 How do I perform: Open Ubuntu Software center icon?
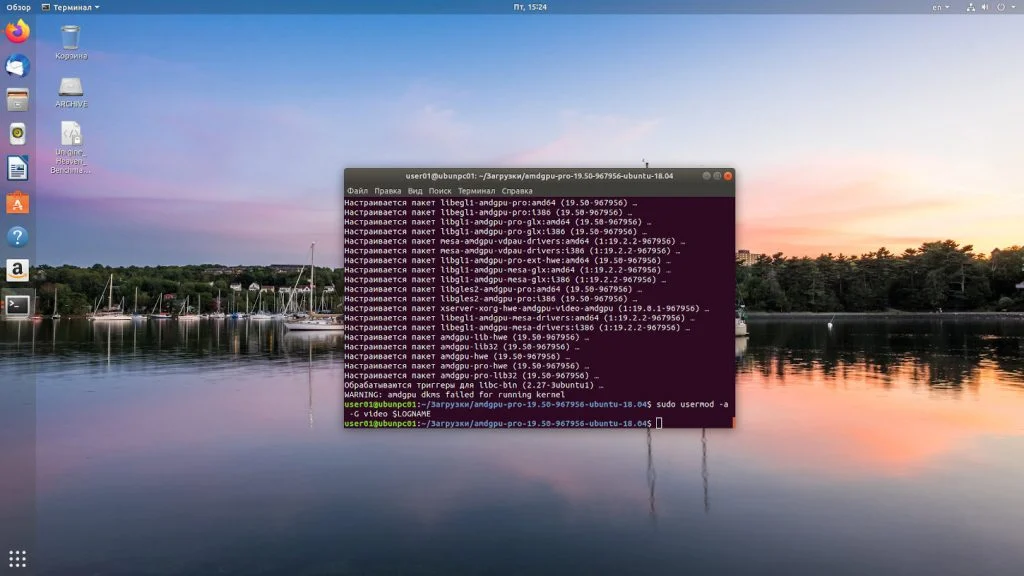18,202
